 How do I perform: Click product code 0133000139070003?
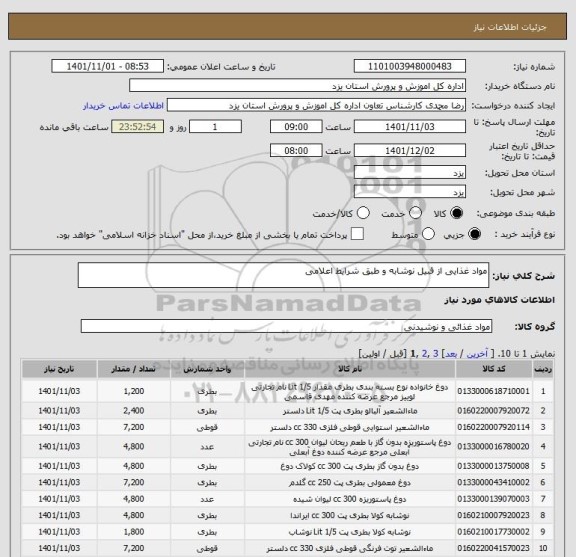493,499
